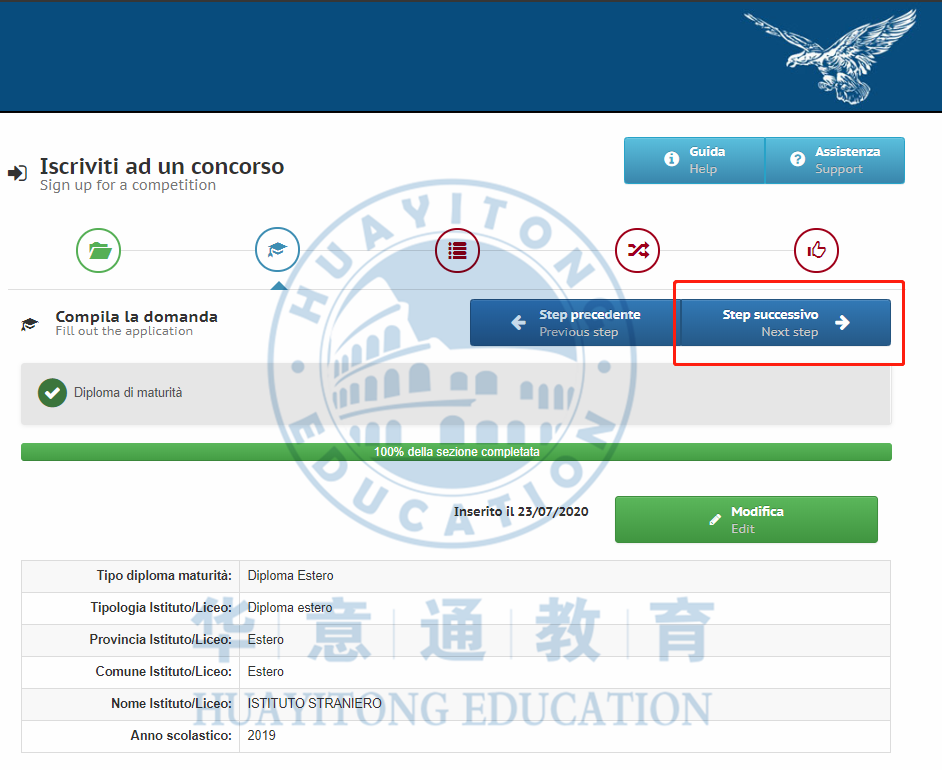Click the 100% della sezione completata progress bar
The height and width of the screenshot is (770, 942).
tap(457, 452)
